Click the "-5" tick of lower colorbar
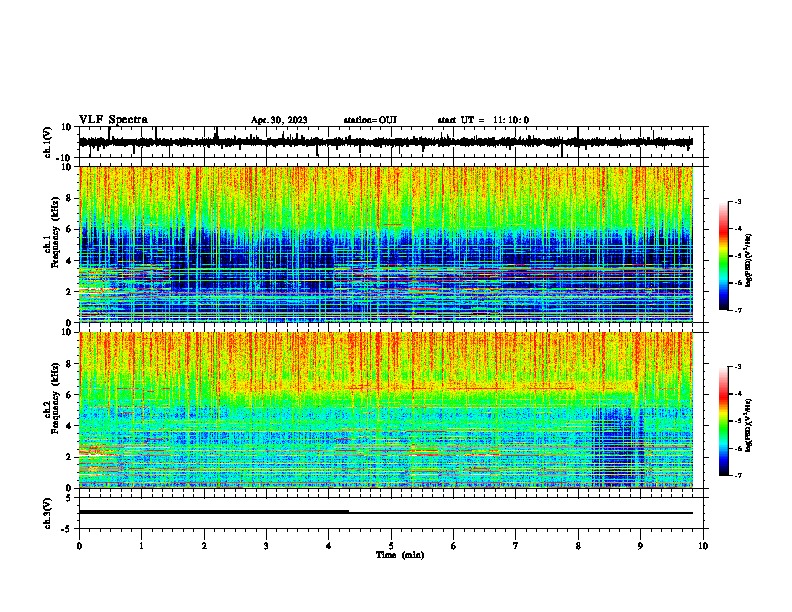Image resolution: width=792 pixels, height=612 pixels. pyautogui.click(x=738, y=421)
